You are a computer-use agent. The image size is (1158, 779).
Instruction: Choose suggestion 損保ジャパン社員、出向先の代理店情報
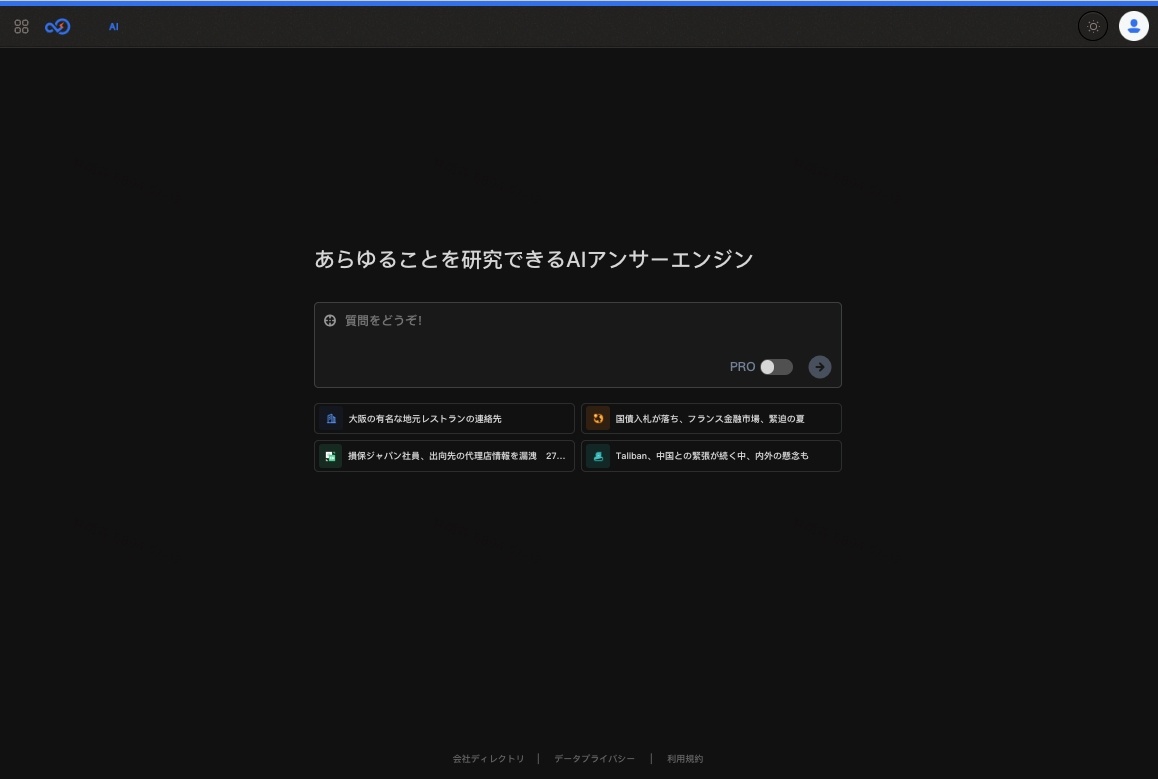pyautogui.click(x=444, y=456)
